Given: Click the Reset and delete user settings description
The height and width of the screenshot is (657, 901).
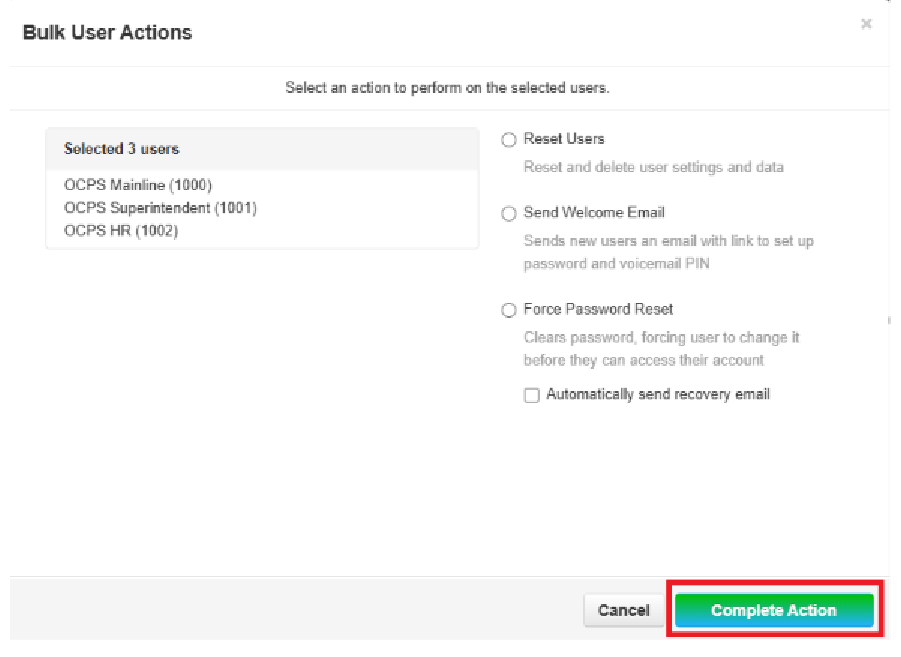Looking at the screenshot, I should (653, 167).
